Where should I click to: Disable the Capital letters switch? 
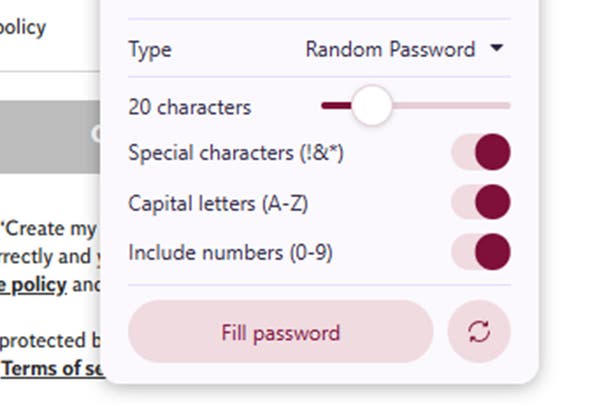pos(481,203)
